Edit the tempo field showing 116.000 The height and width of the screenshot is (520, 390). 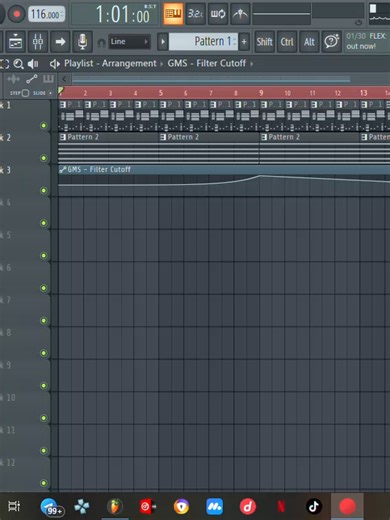pos(46,14)
